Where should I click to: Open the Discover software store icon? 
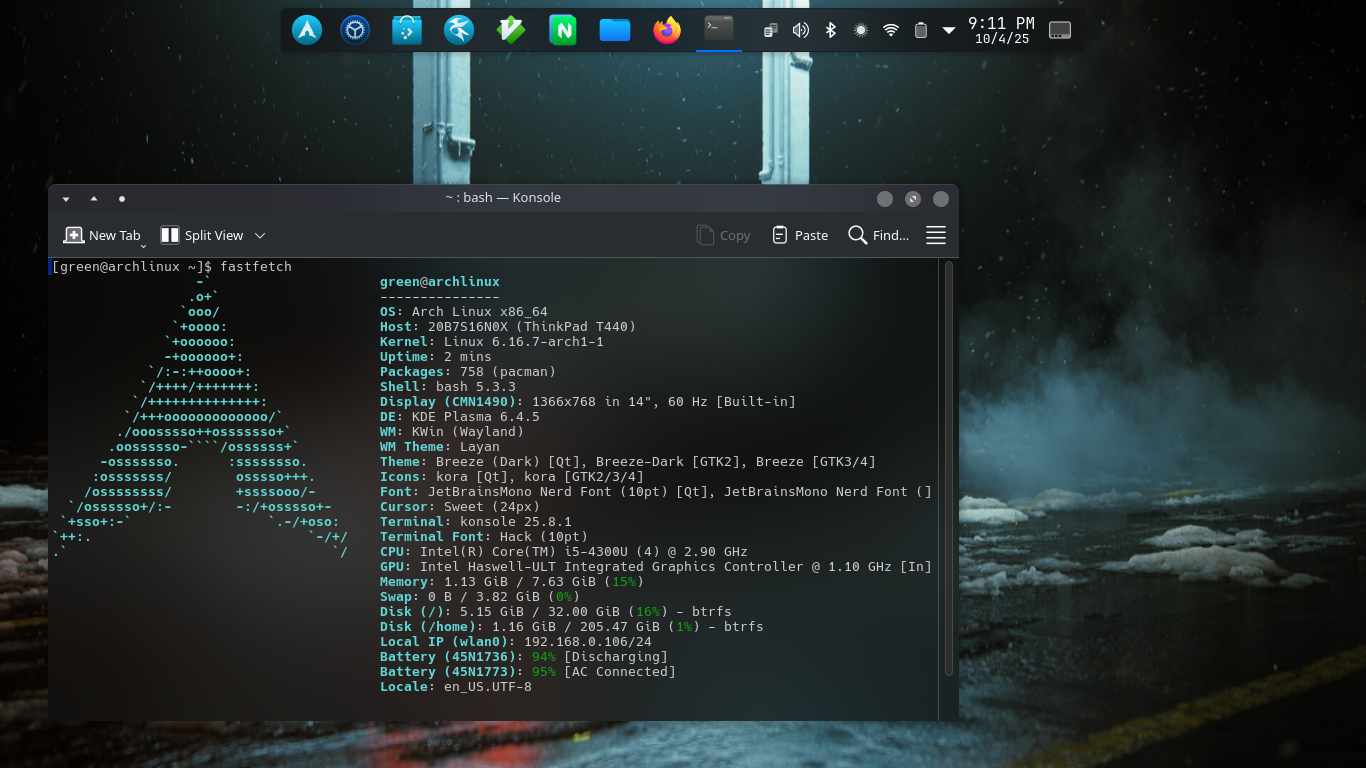click(x=406, y=30)
